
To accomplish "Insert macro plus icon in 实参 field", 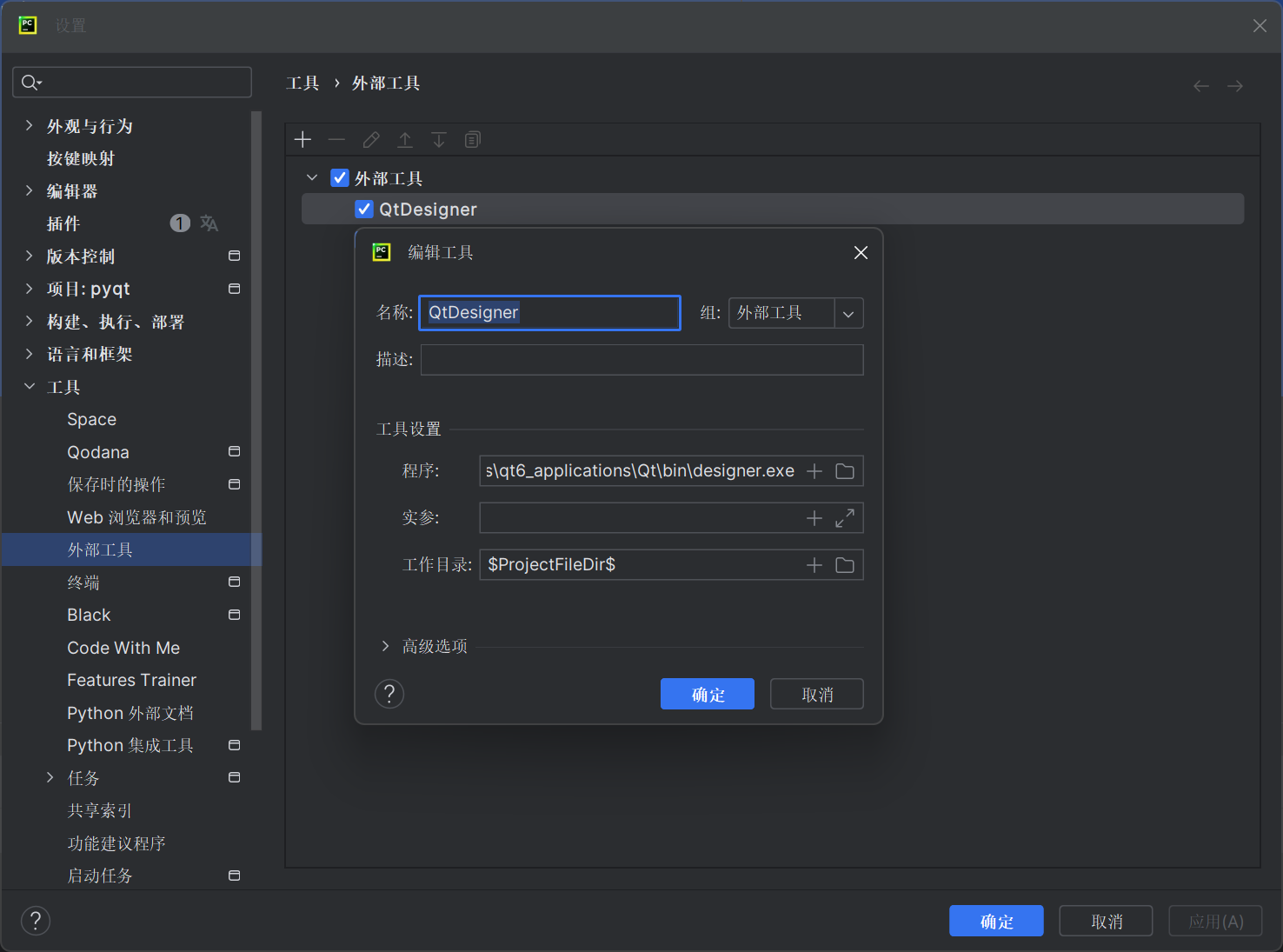I will [x=814, y=518].
